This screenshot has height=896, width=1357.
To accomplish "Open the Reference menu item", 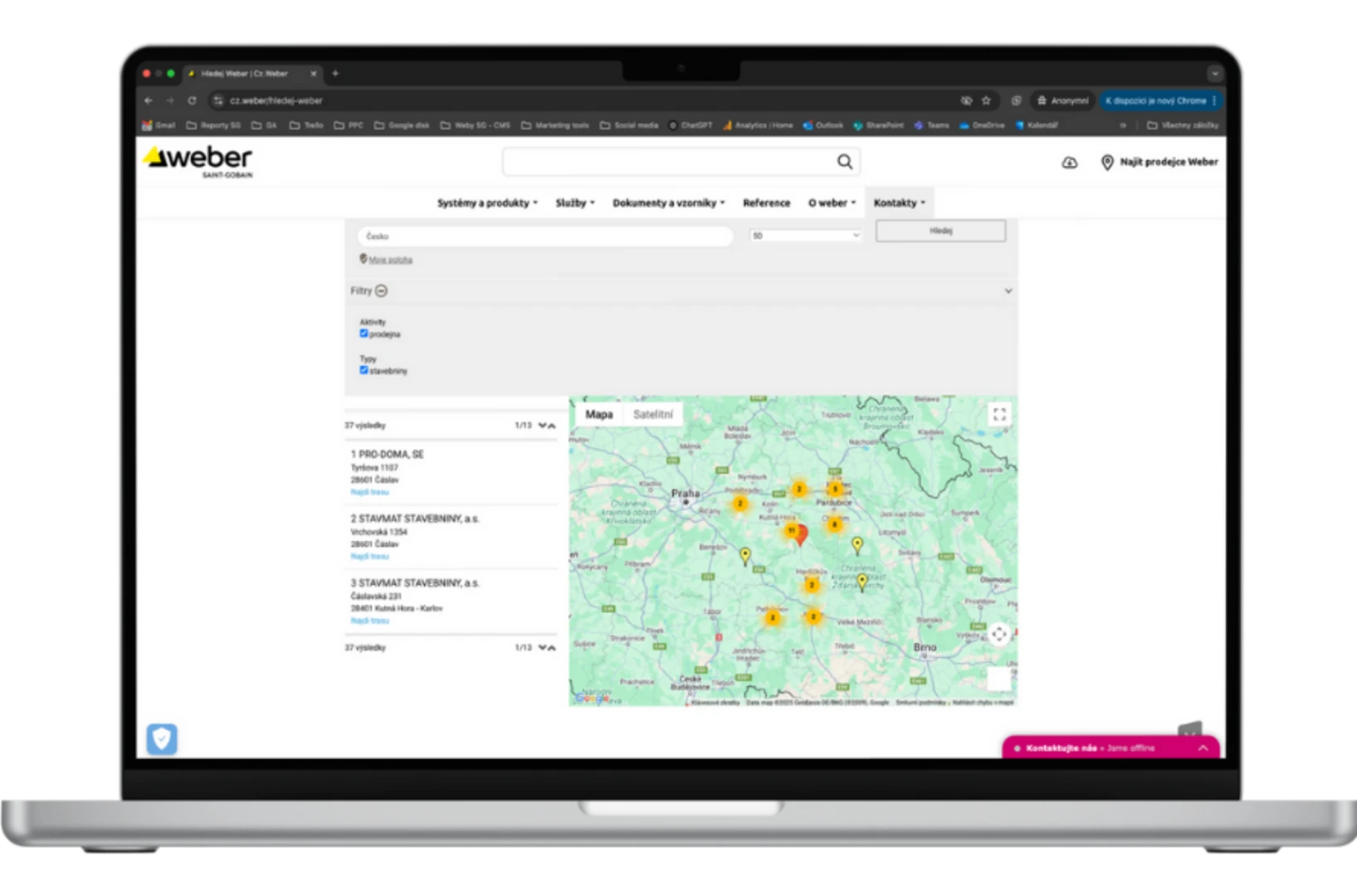I will click(766, 203).
